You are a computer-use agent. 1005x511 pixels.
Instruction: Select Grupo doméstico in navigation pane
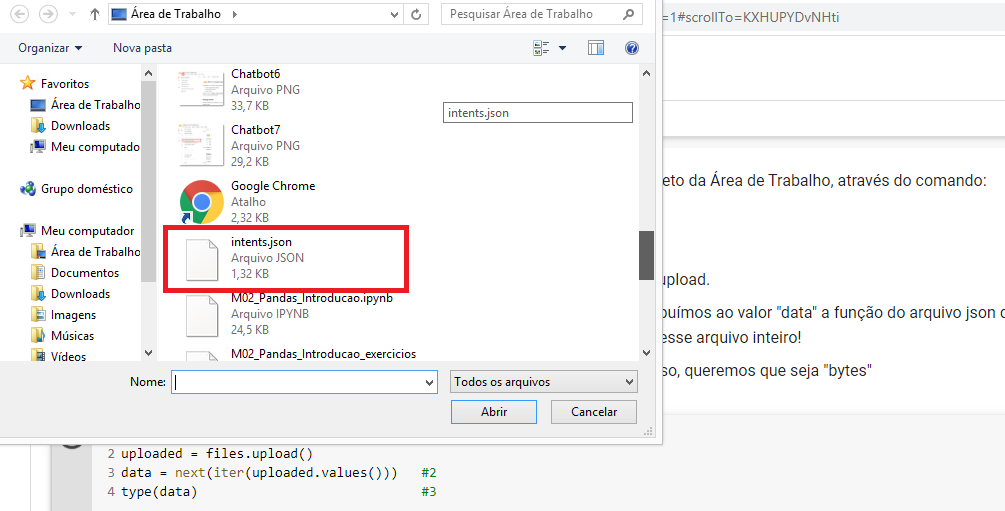pos(76,189)
